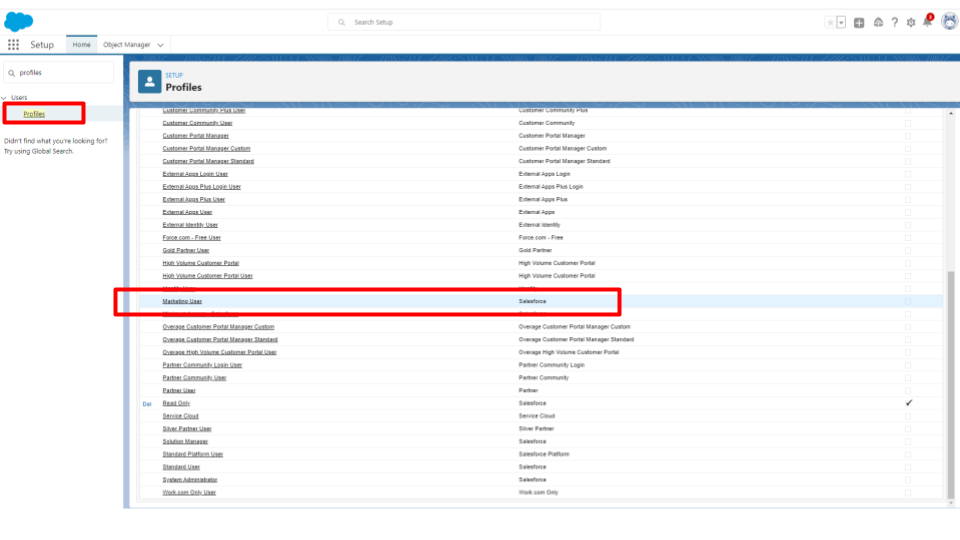Click Del beside Read Only

[147, 404]
